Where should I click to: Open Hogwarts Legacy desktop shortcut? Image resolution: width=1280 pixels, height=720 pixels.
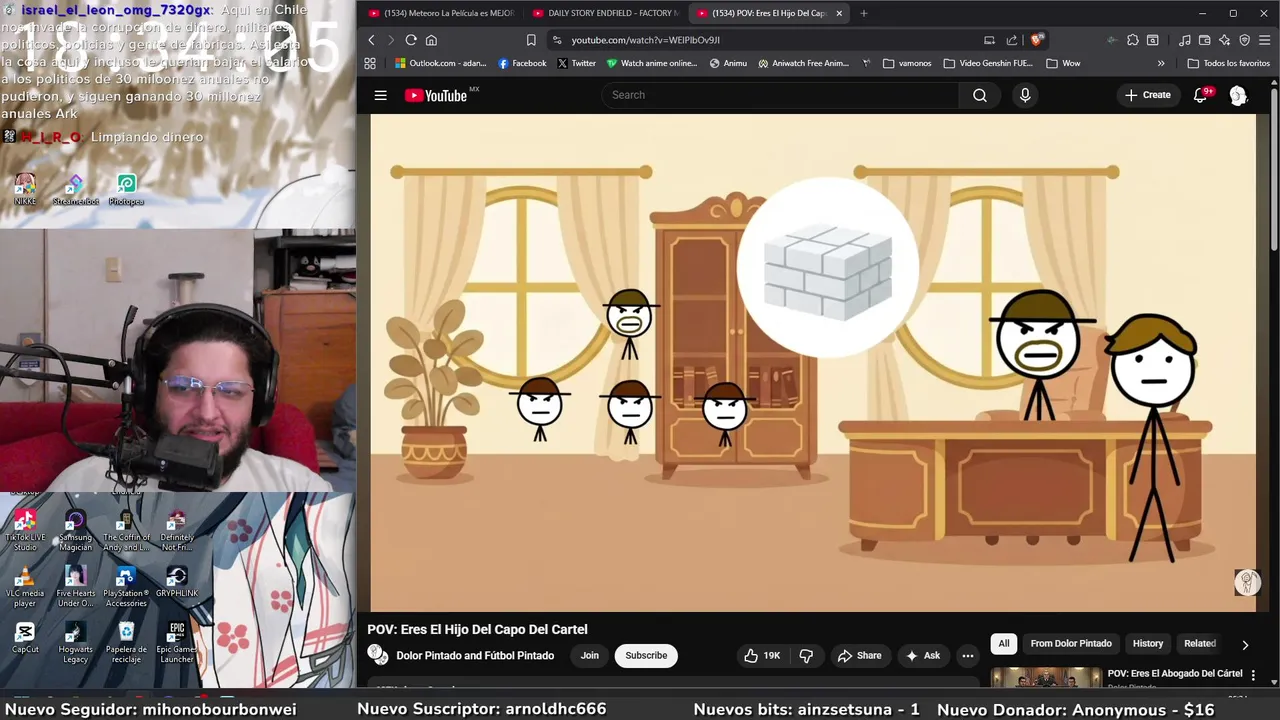coord(75,642)
